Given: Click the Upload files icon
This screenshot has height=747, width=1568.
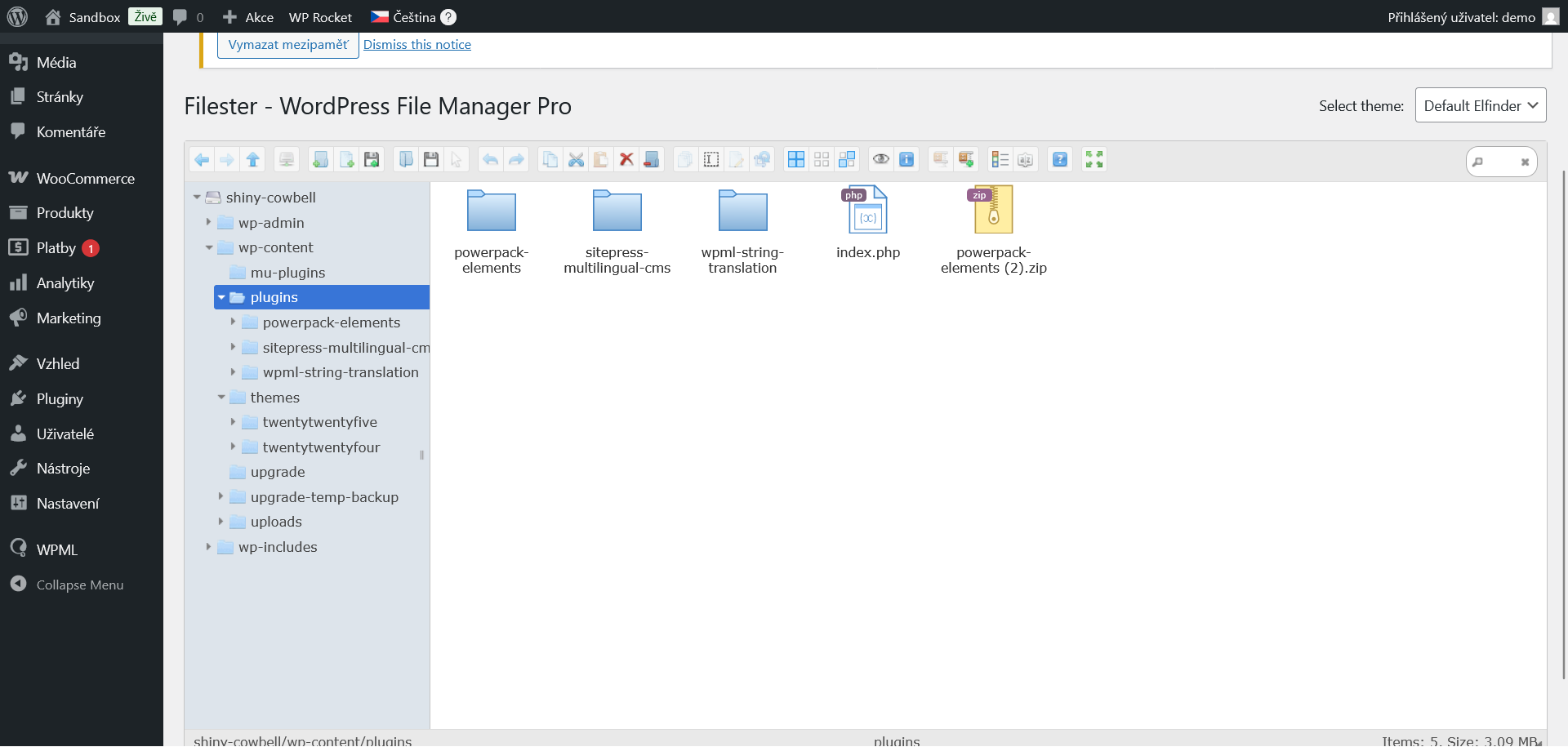Looking at the screenshot, I should 372,160.
